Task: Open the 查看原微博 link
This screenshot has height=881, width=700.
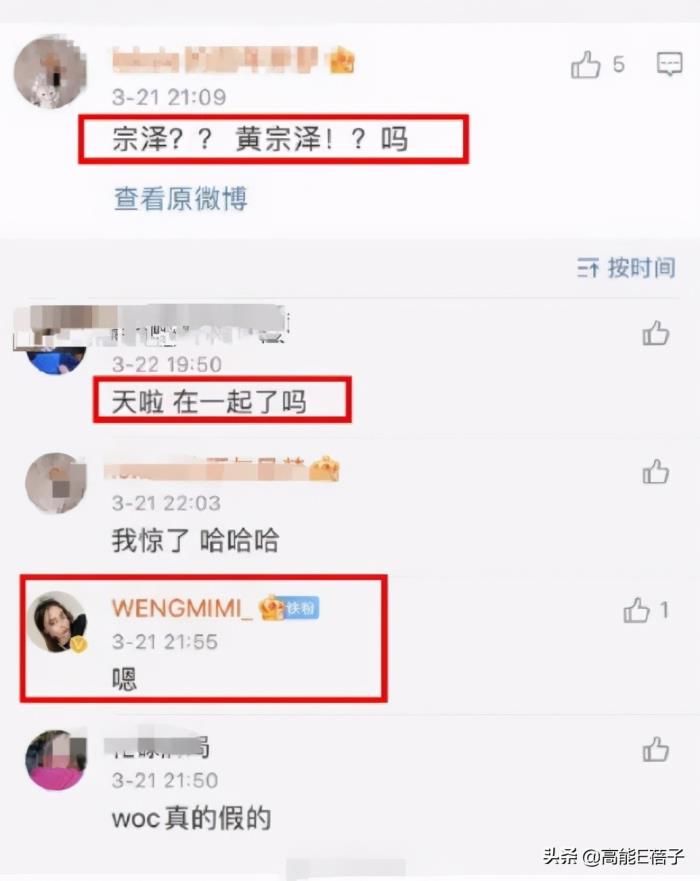Action: click(x=180, y=199)
